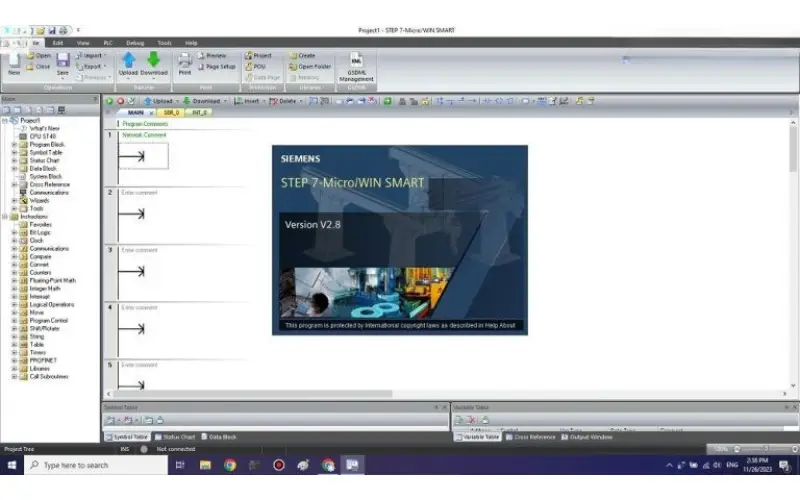Click Insert in the editor toolbar

[x=247, y=101]
